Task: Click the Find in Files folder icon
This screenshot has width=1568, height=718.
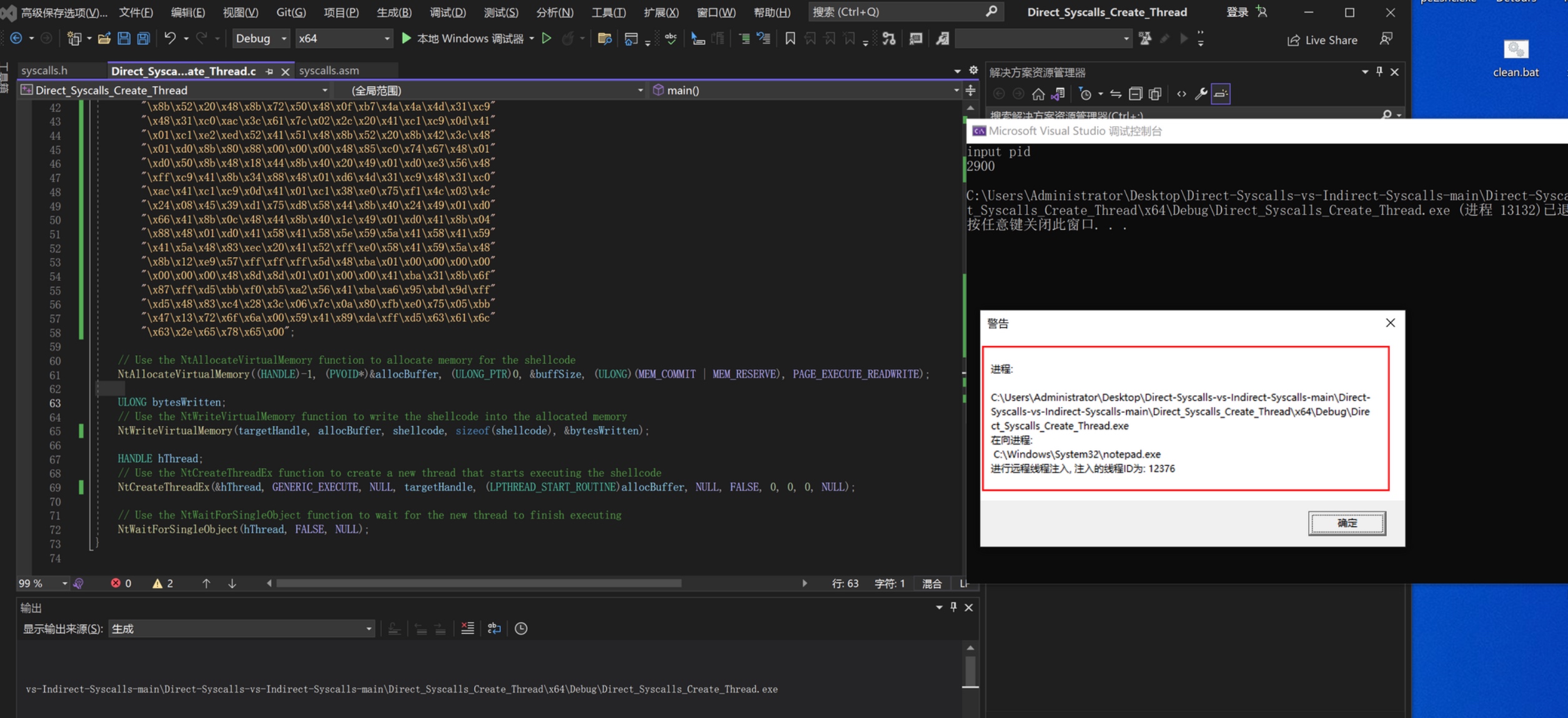Action: 604,39
